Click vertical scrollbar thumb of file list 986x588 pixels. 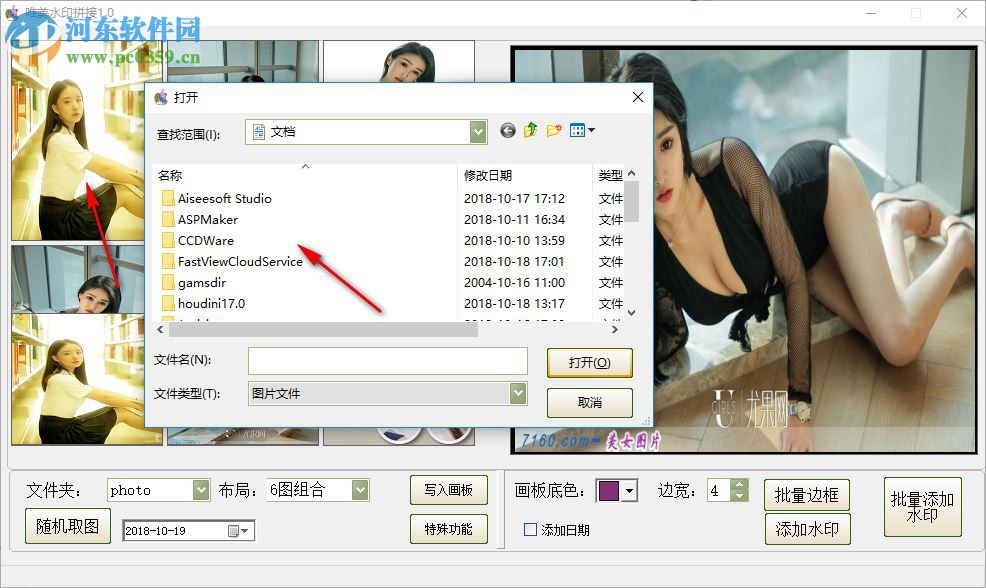631,201
